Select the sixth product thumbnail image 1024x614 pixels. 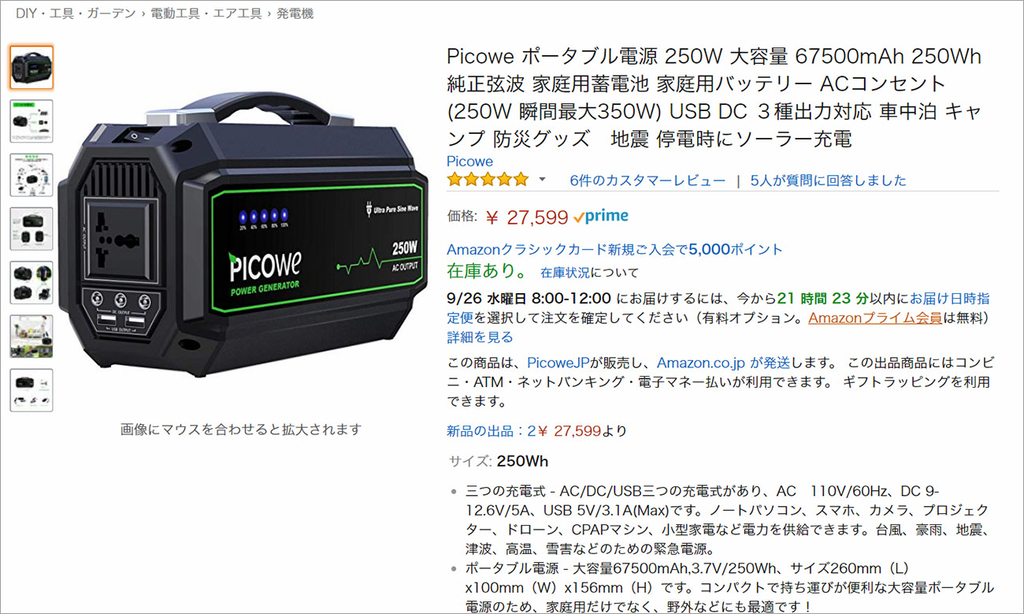[31, 336]
